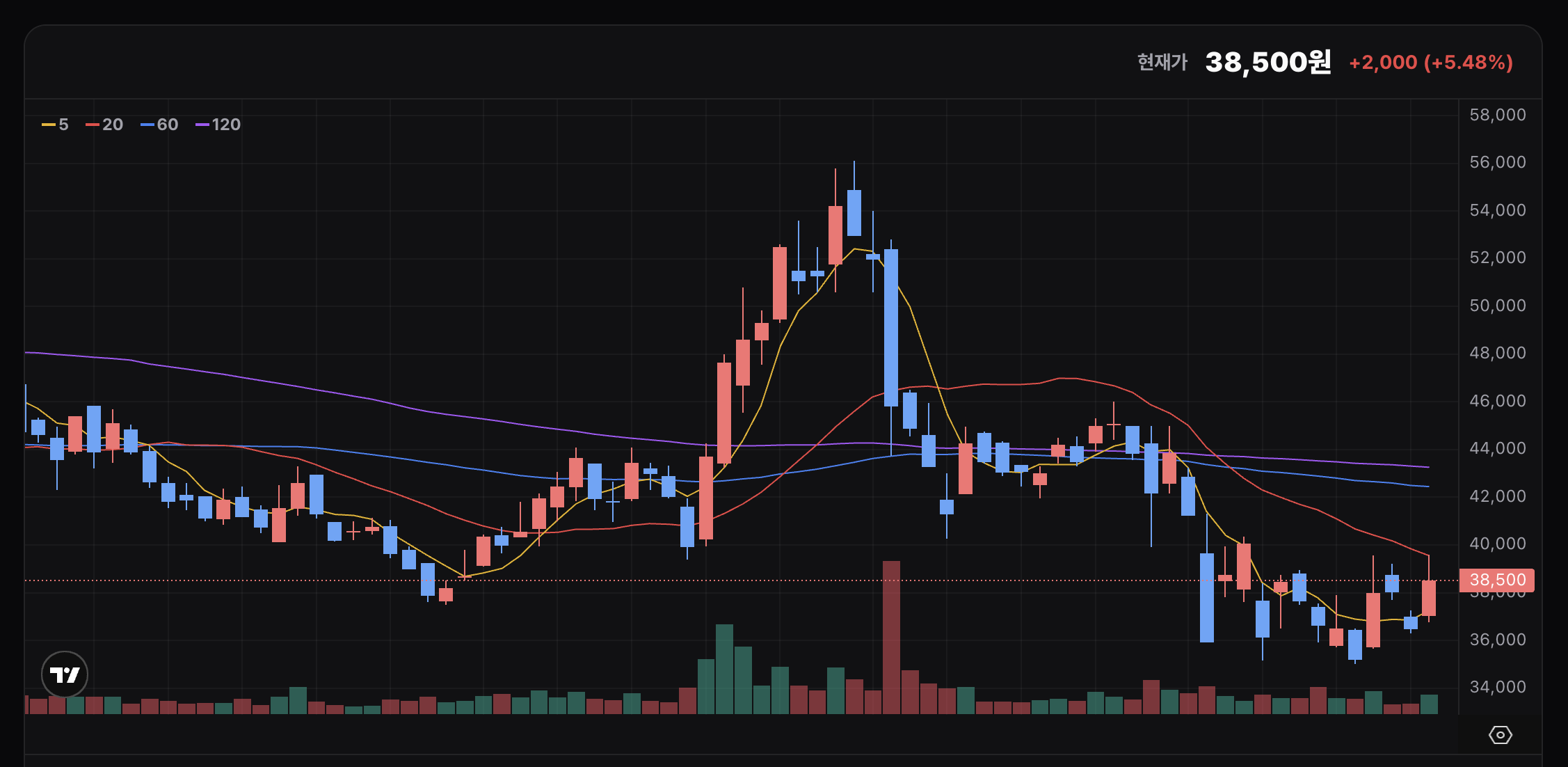Click the long blue candle dropping to 46,000
The image size is (1568, 767).
point(891,327)
